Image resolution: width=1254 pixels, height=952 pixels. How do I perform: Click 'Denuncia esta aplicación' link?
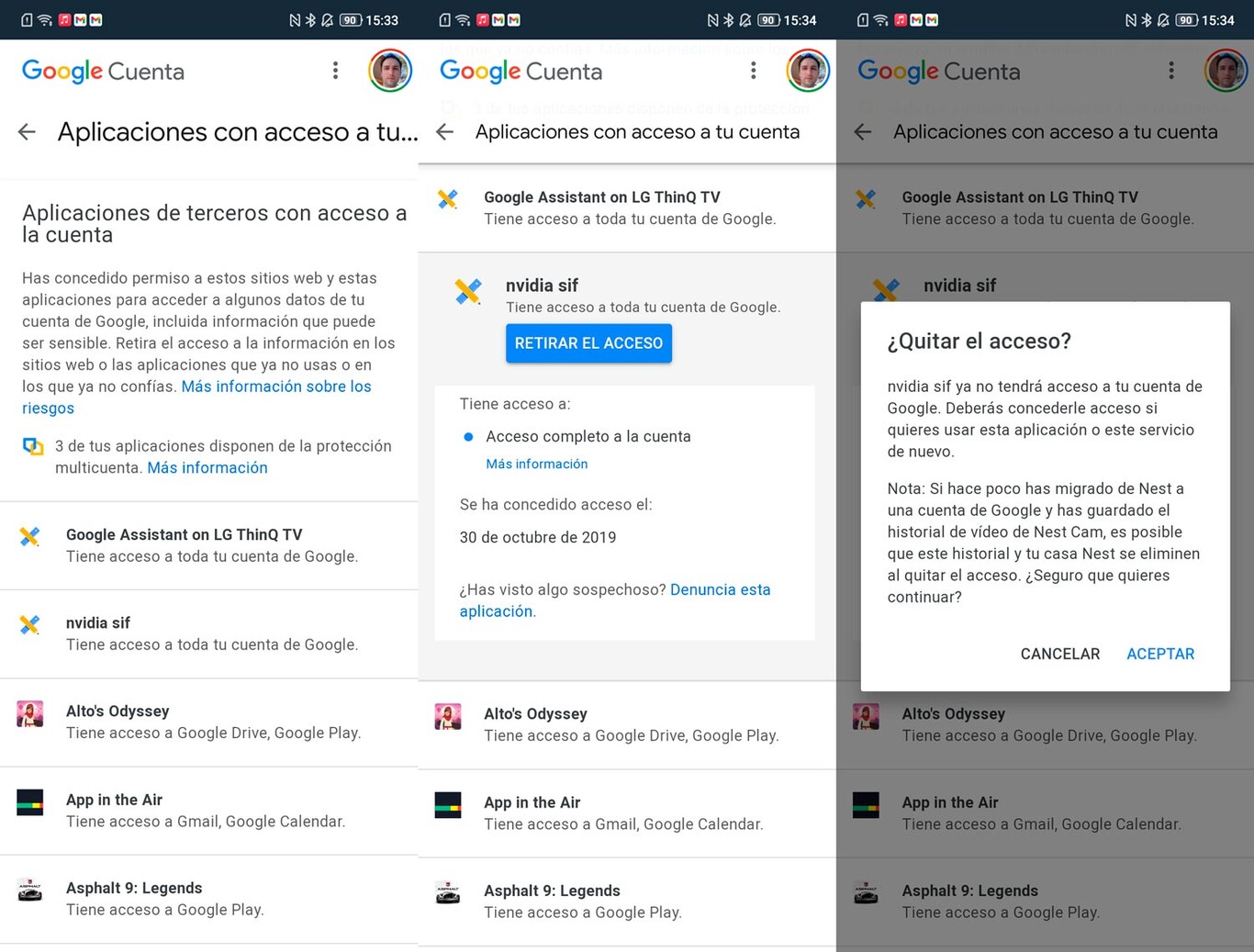[x=720, y=589]
